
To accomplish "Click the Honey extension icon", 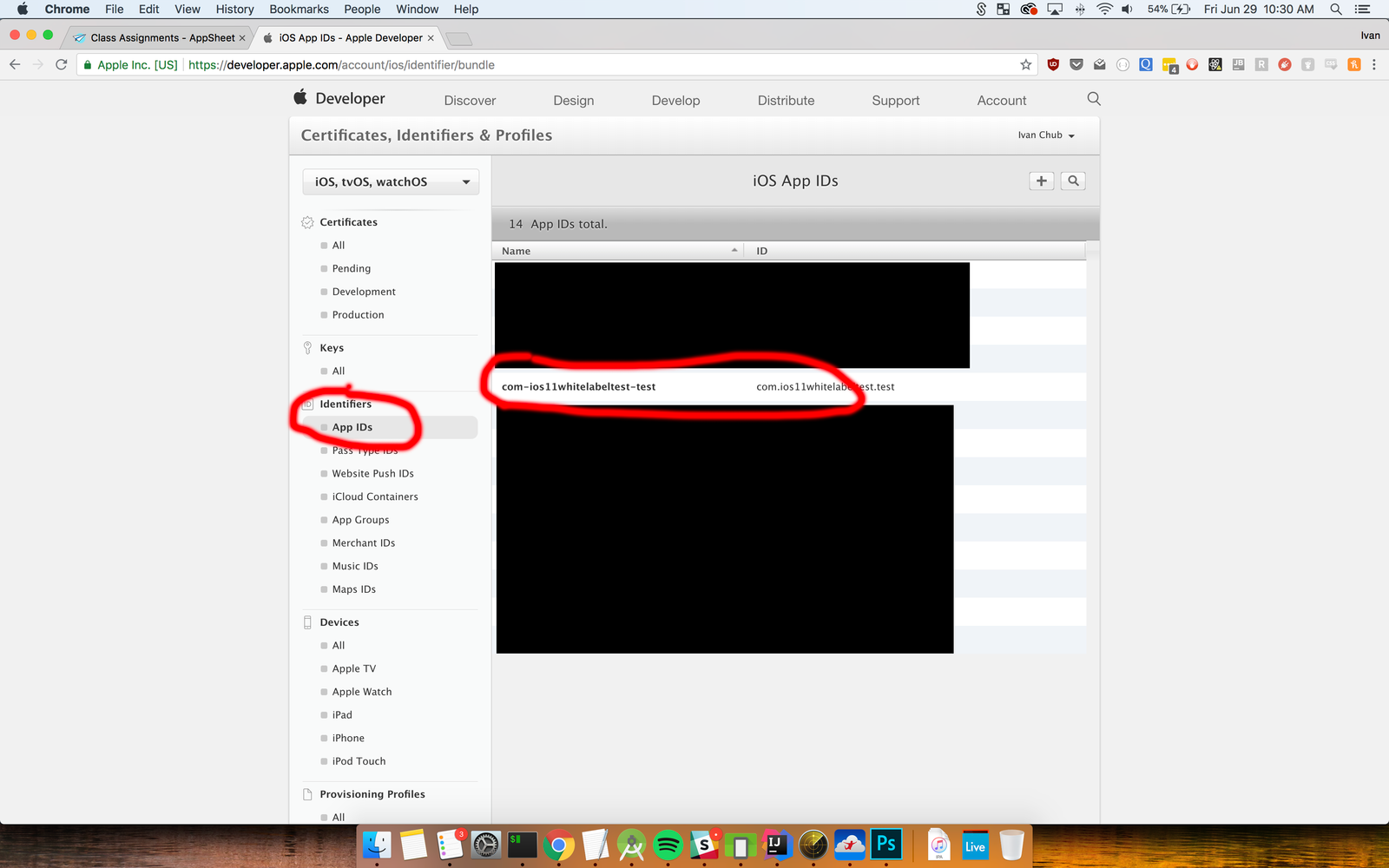I will 1354,64.
